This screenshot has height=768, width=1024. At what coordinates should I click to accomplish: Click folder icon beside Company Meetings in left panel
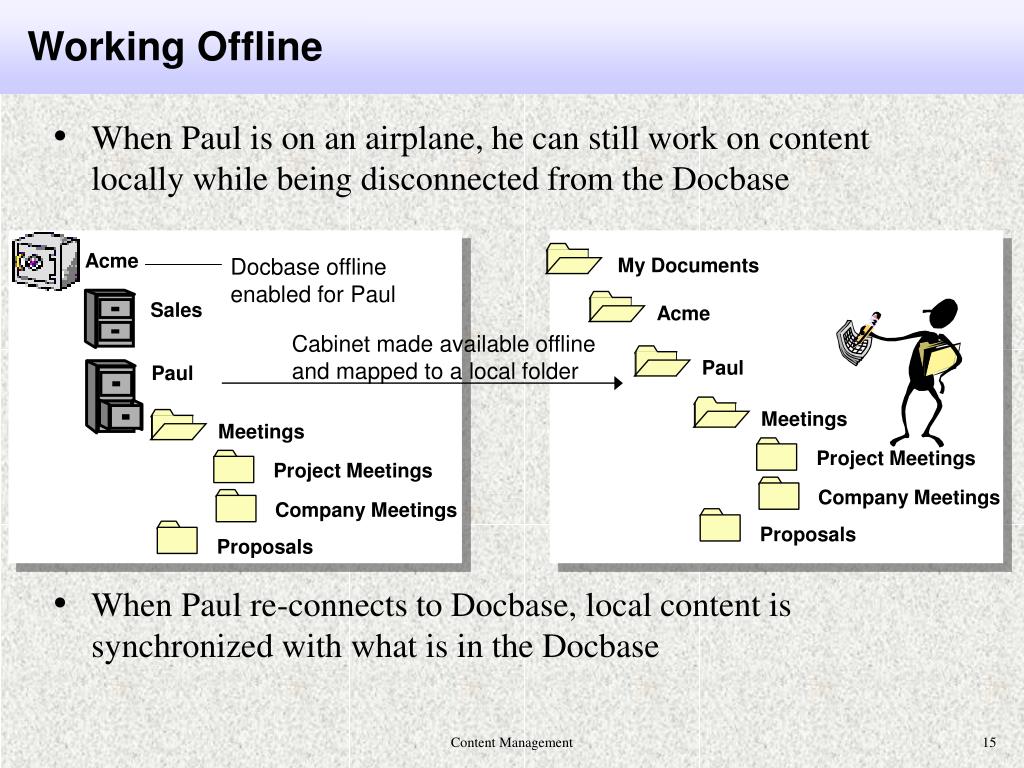point(236,505)
